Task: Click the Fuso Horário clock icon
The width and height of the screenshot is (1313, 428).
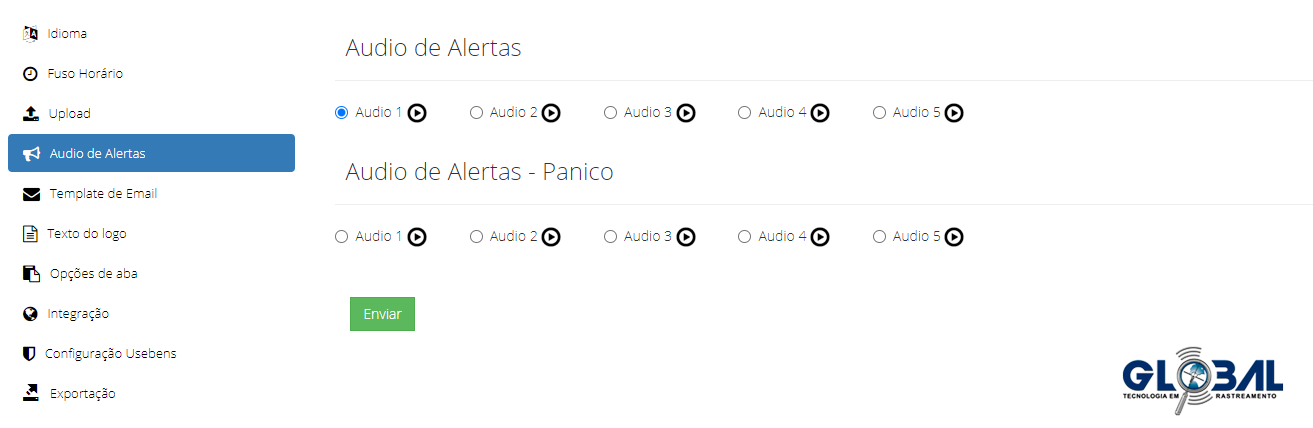Action: pyautogui.click(x=30, y=74)
